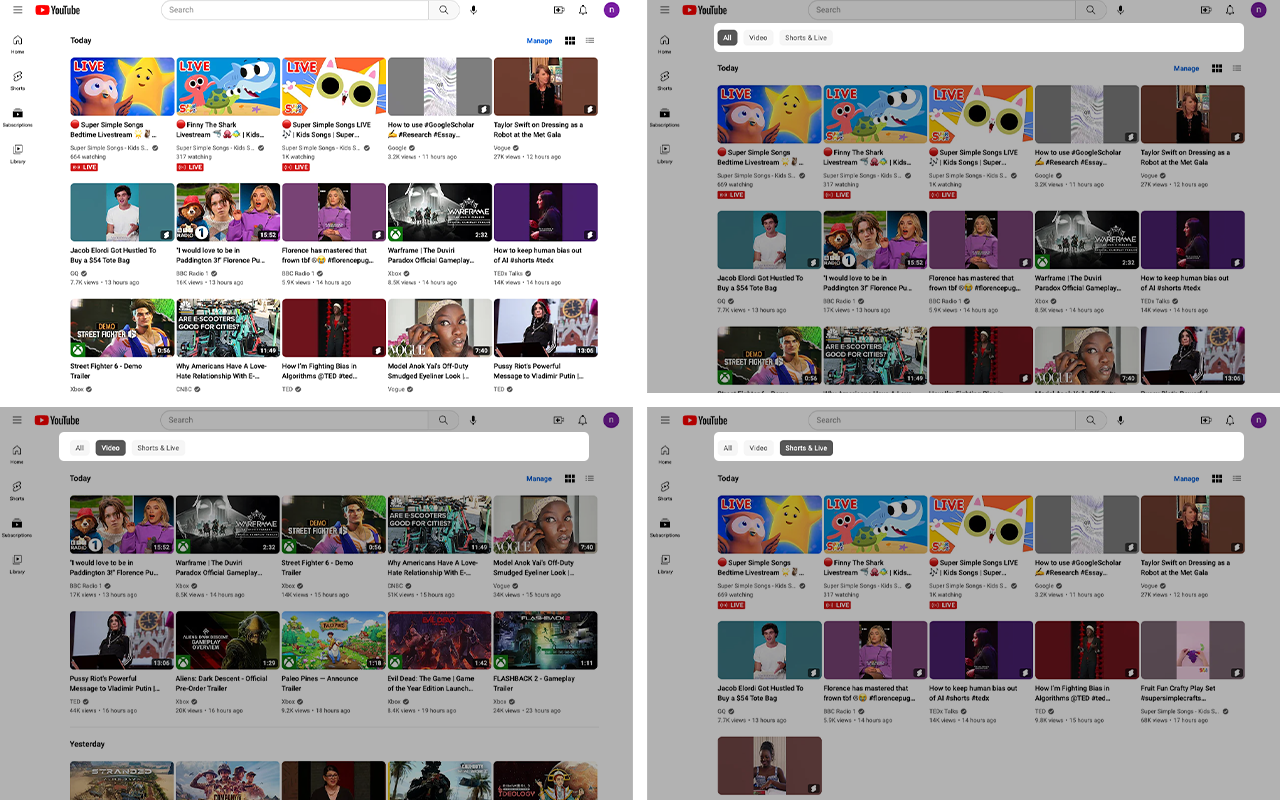Click 'FLASHBACK 2 - Gameplay Trailer' title text
Viewport: 1280px width, 800px height.
[x=535, y=682]
